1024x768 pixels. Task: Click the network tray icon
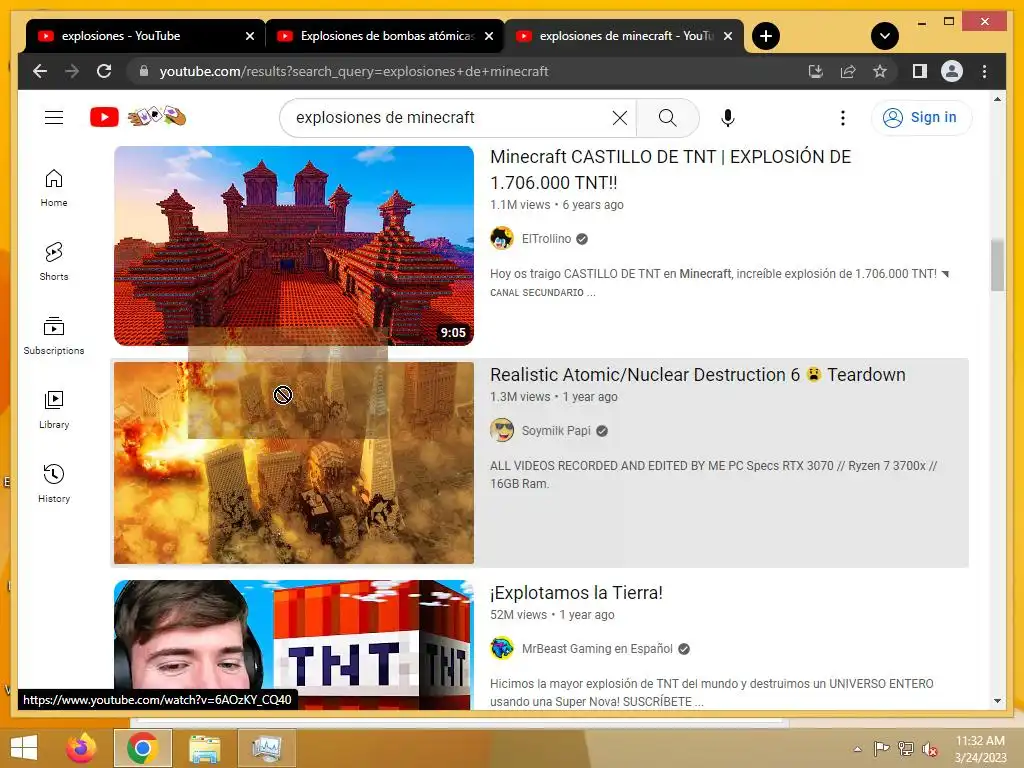click(x=905, y=749)
